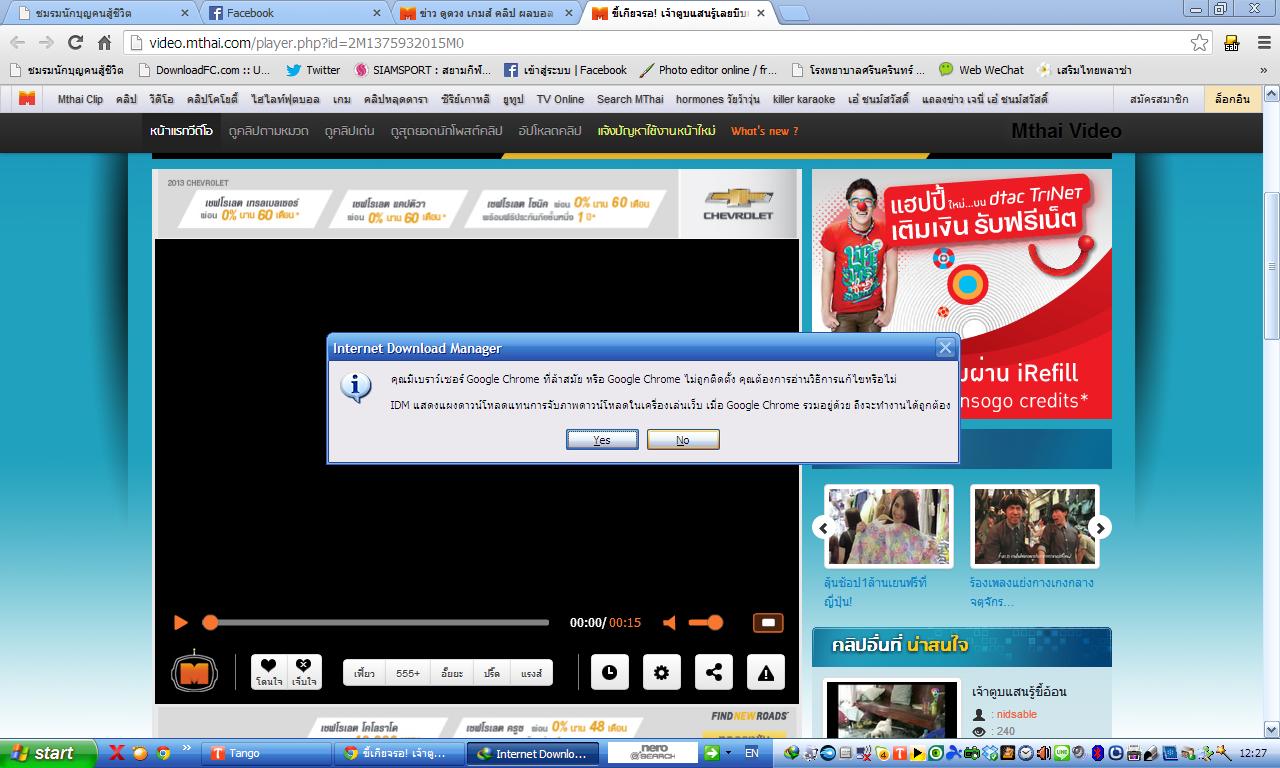Image resolution: width=1280 pixels, height=768 pixels.
Task: Show next clips with the carousel right arrow
Action: click(1100, 528)
